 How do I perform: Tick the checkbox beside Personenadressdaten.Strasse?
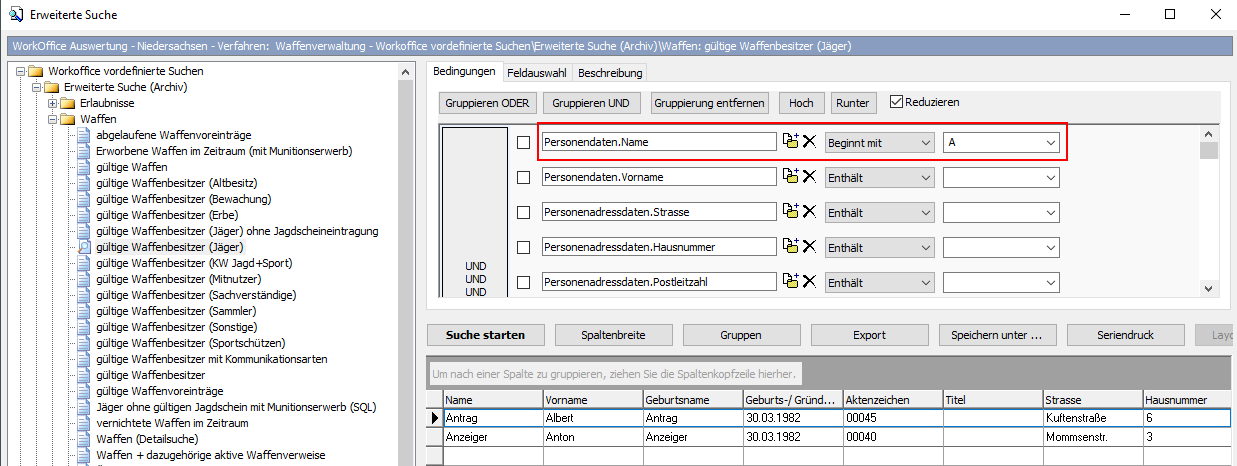pyautogui.click(x=523, y=212)
